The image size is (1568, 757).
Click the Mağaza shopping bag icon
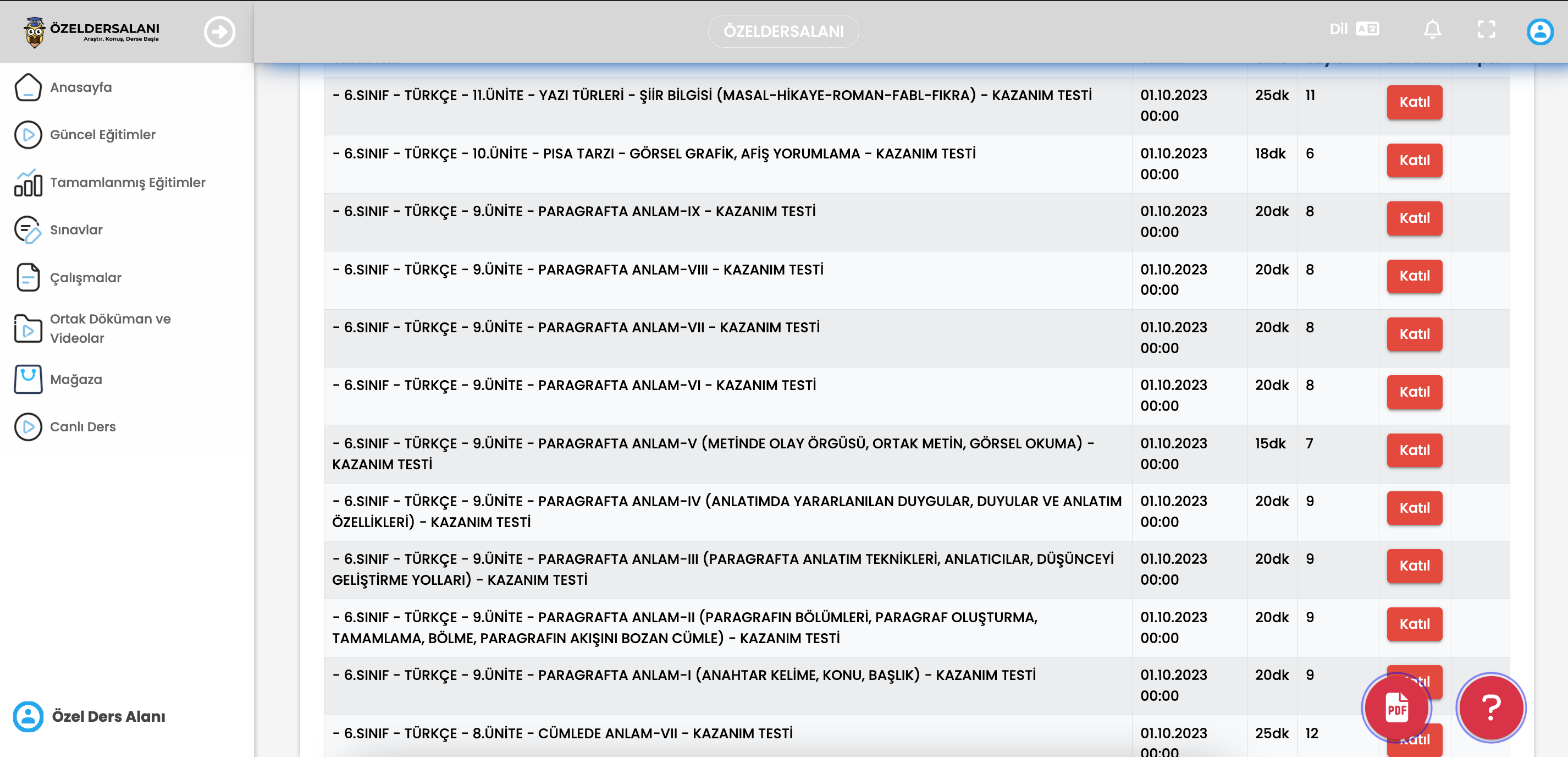tap(28, 380)
